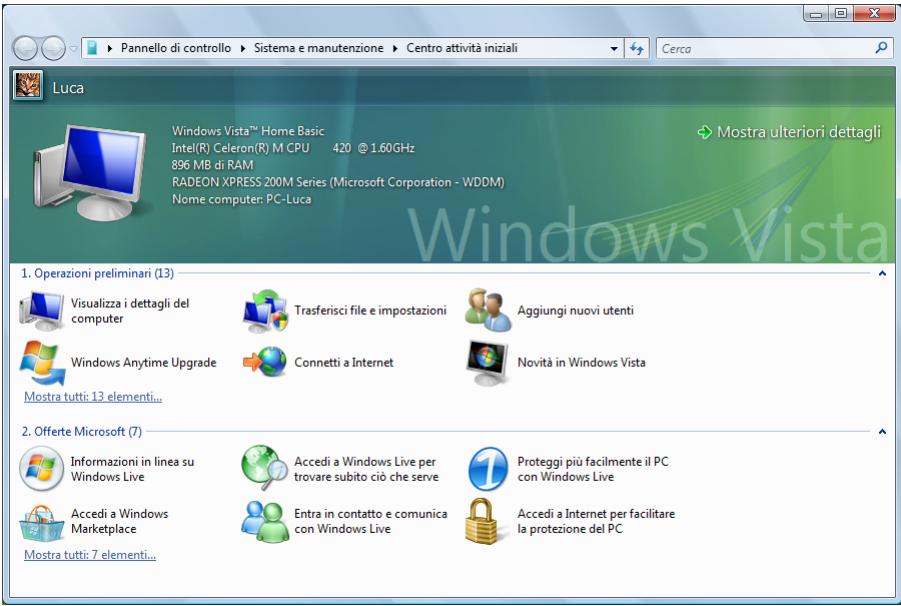This screenshot has height=606, width=901.
Task: Open Mostra tutti: 7 elementi link
Action: click(x=90, y=555)
